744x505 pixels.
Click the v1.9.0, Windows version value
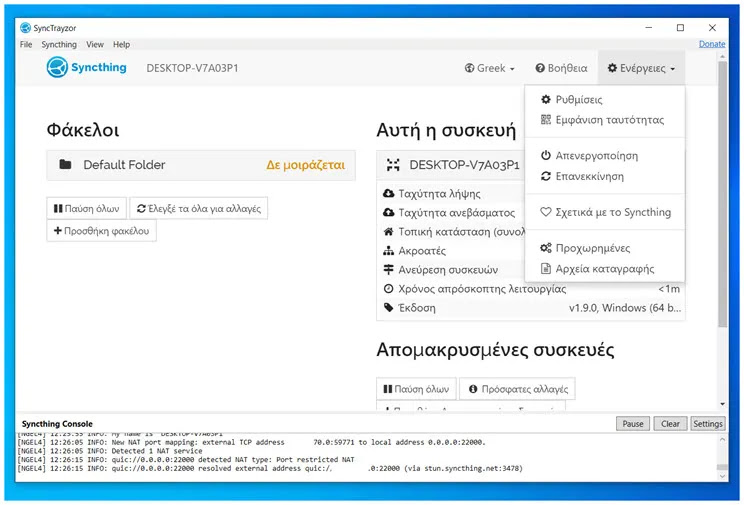pyautogui.click(x=625, y=308)
